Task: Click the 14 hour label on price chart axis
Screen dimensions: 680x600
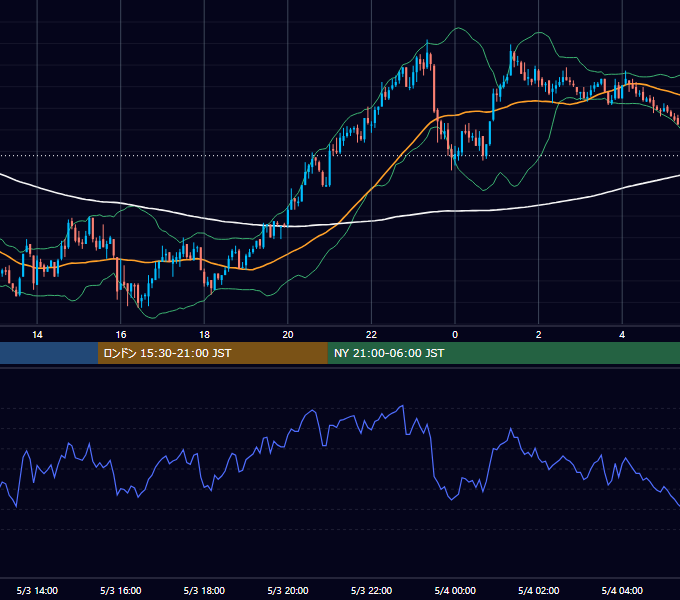Action: (37, 335)
